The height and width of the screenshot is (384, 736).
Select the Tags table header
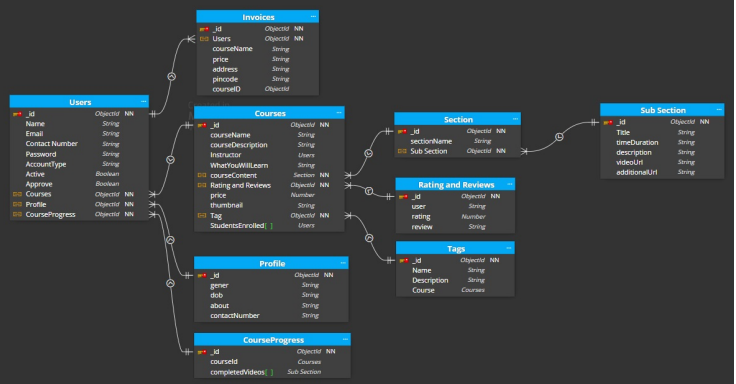[455, 248]
